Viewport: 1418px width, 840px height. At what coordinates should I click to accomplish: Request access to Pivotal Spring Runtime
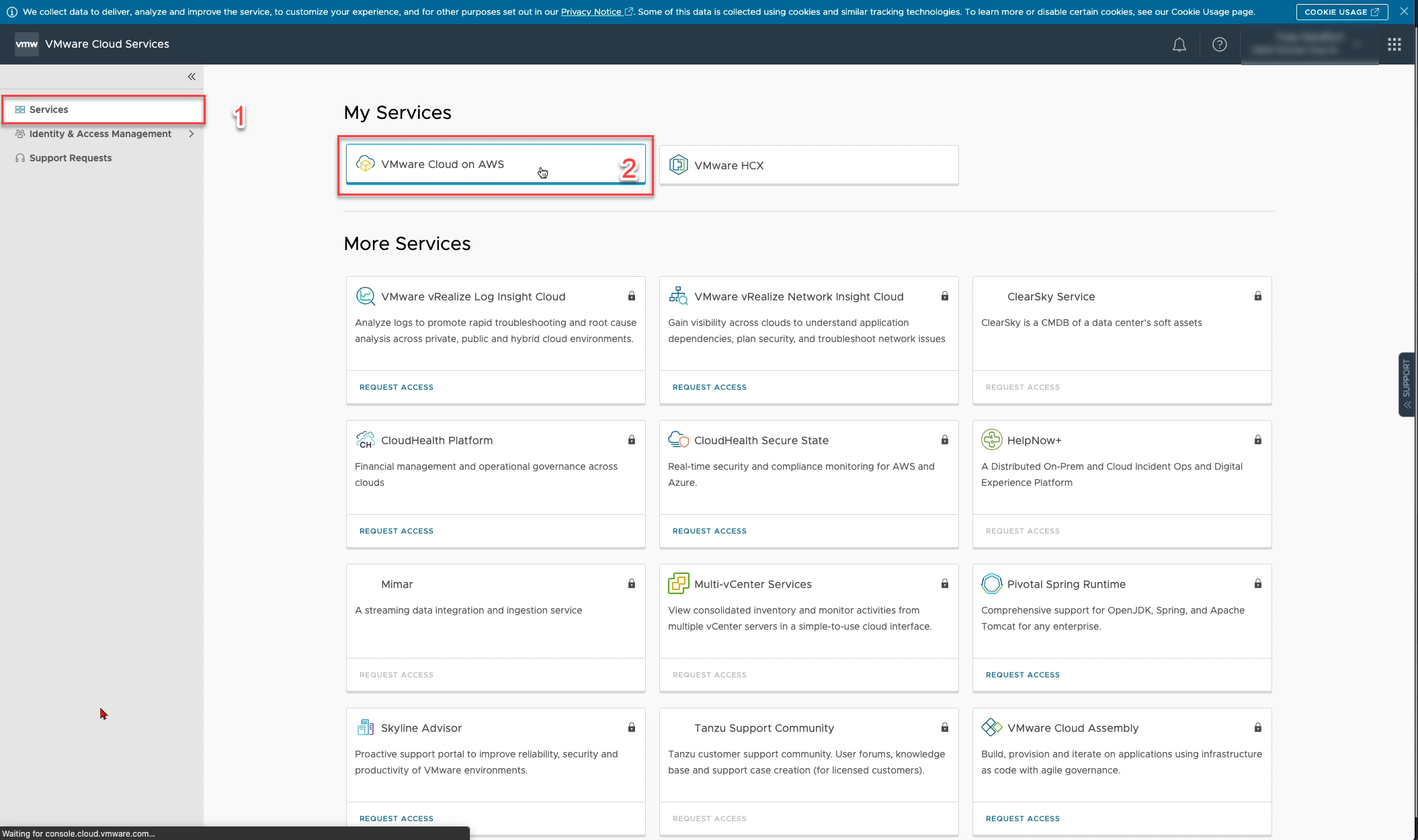pyautogui.click(x=1023, y=675)
